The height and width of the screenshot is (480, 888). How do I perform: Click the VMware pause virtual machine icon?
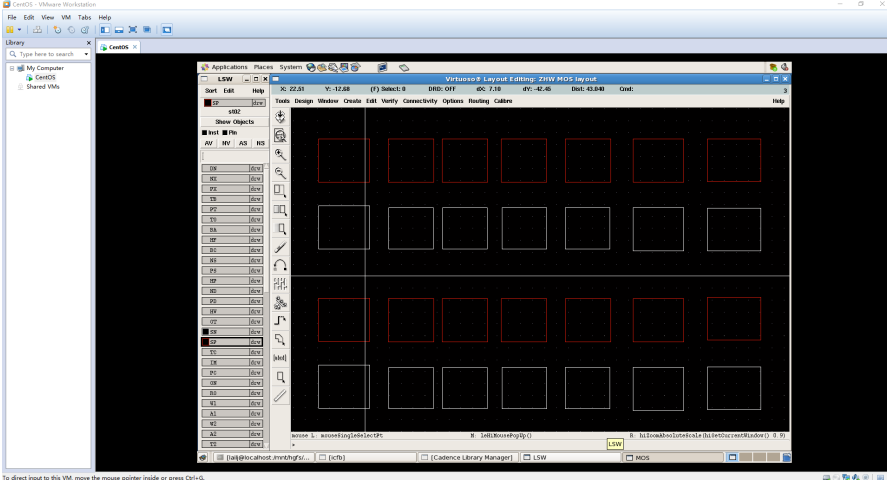click(x=10, y=29)
